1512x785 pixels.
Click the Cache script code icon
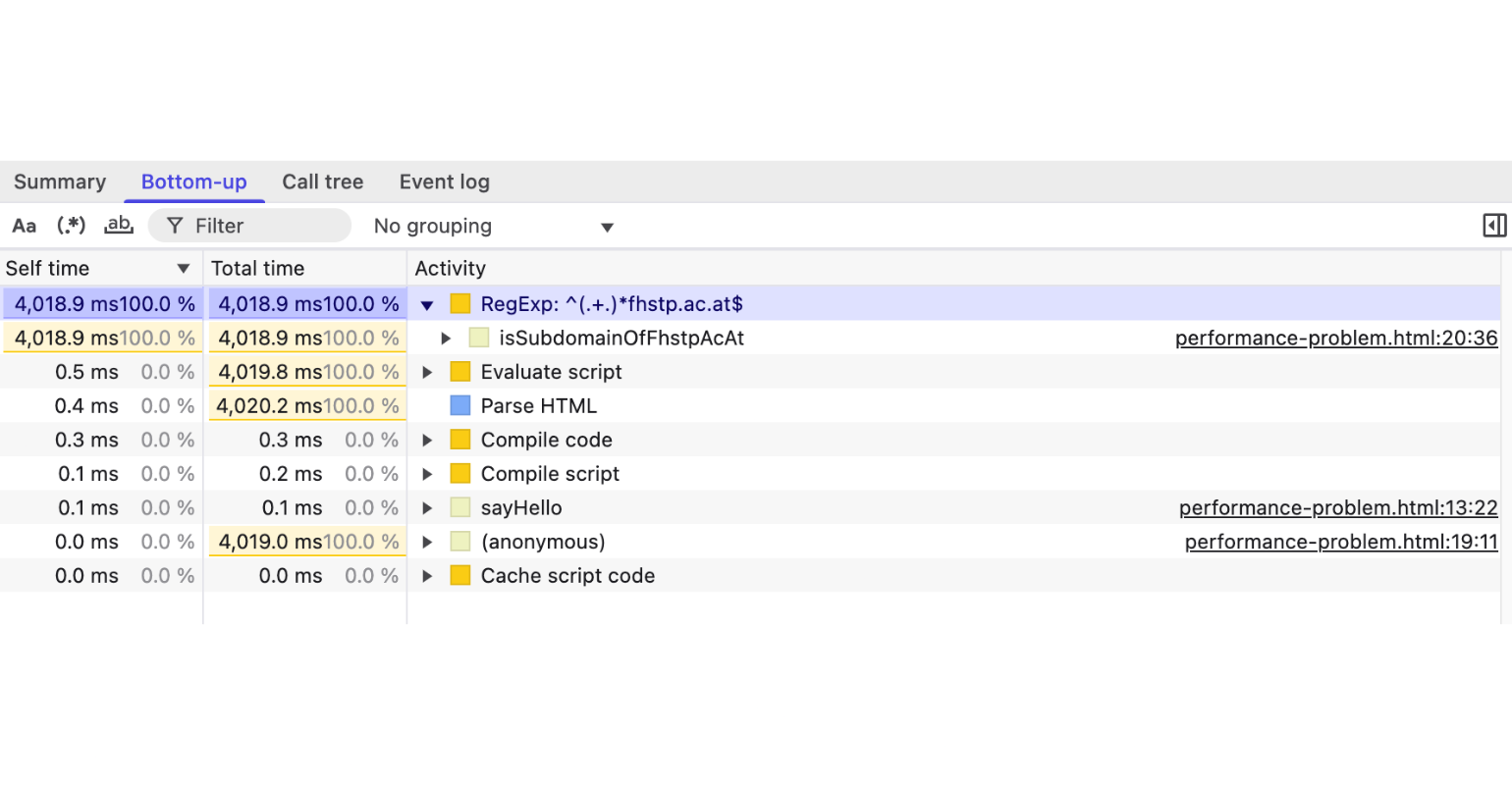[459, 576]
